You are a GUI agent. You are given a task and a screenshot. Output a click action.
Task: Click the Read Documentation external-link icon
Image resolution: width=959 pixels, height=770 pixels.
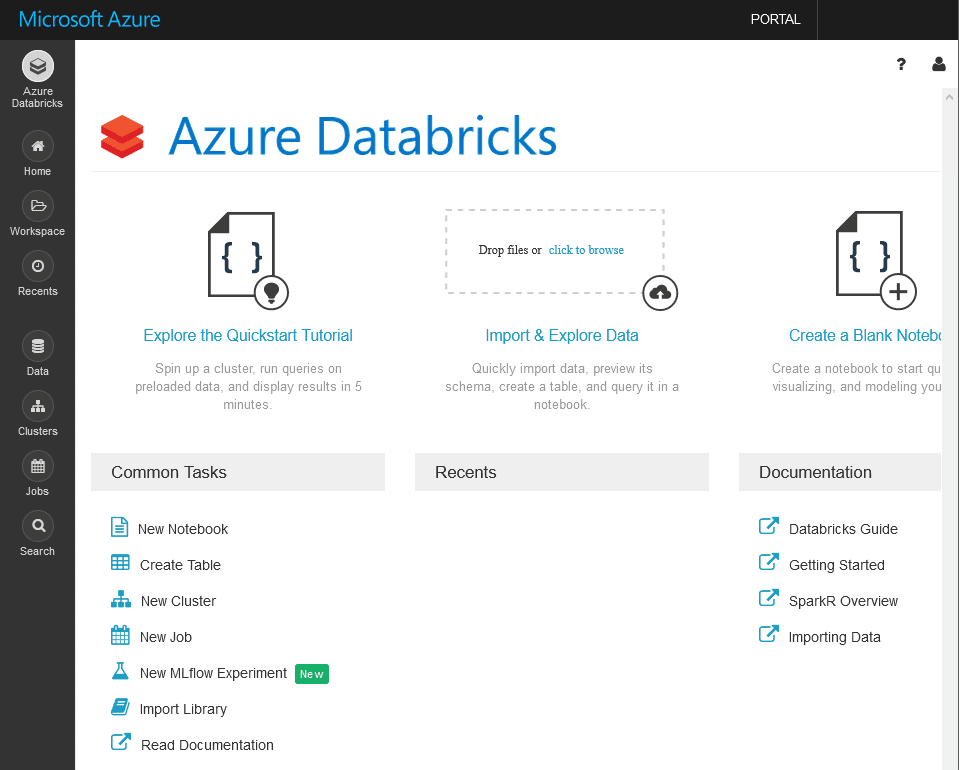click(x=120, y=742)
